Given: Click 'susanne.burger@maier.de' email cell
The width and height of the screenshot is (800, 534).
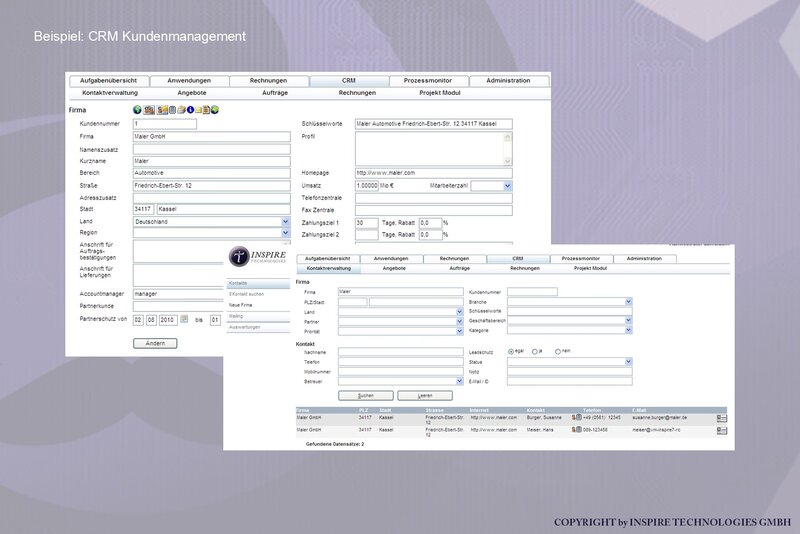Looking at the screenshot, I should coord(660,418).
